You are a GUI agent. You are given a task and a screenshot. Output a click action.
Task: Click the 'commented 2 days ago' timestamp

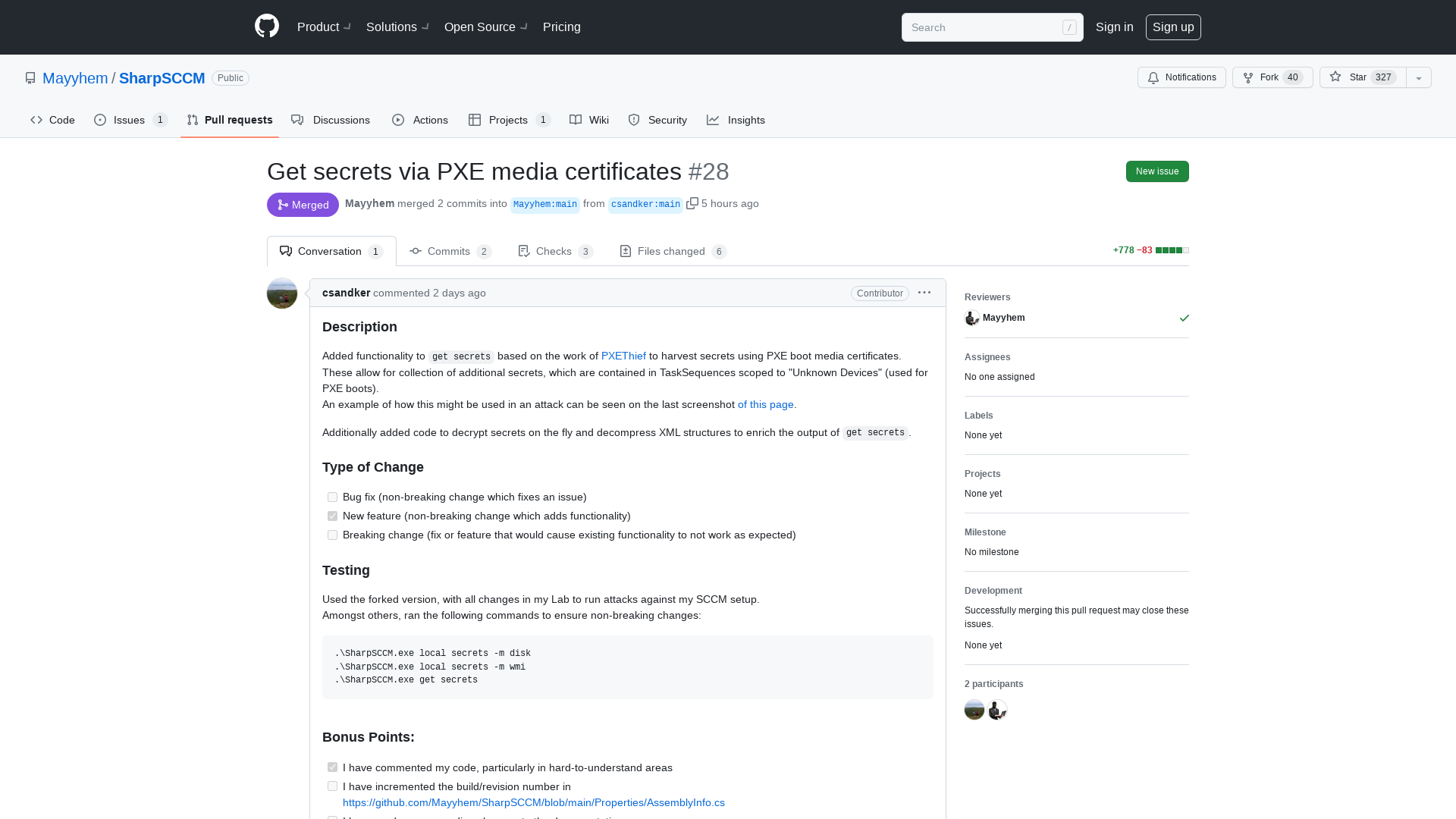tap(430, 293)
